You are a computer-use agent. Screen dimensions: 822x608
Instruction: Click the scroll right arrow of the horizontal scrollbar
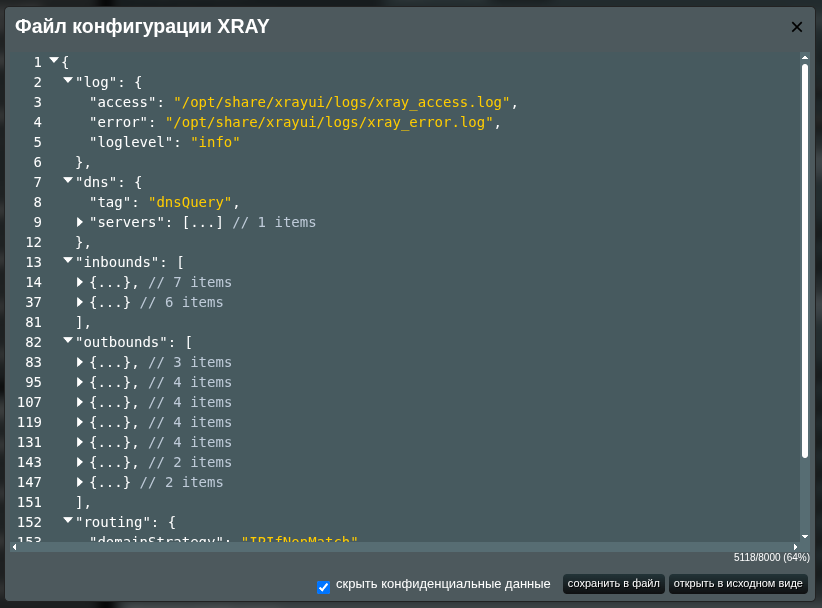(x=795, y=547)
